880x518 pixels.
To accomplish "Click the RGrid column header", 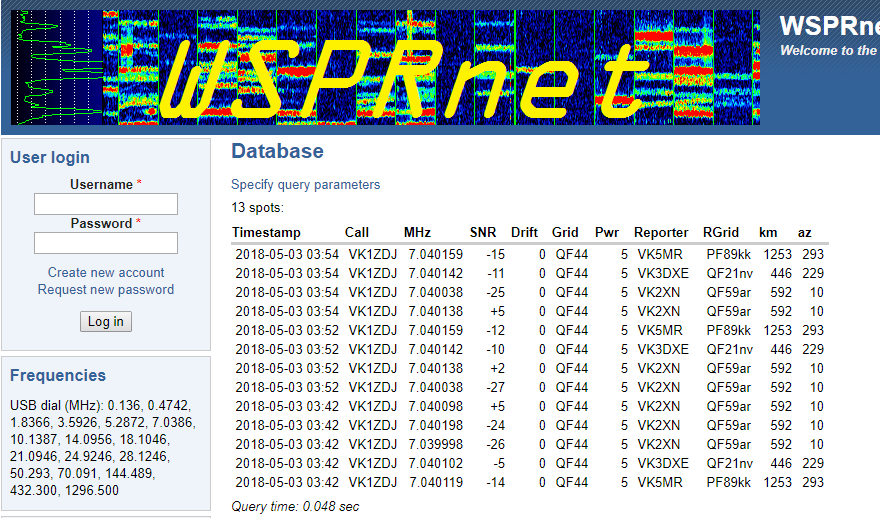I will tap(721, 232).
